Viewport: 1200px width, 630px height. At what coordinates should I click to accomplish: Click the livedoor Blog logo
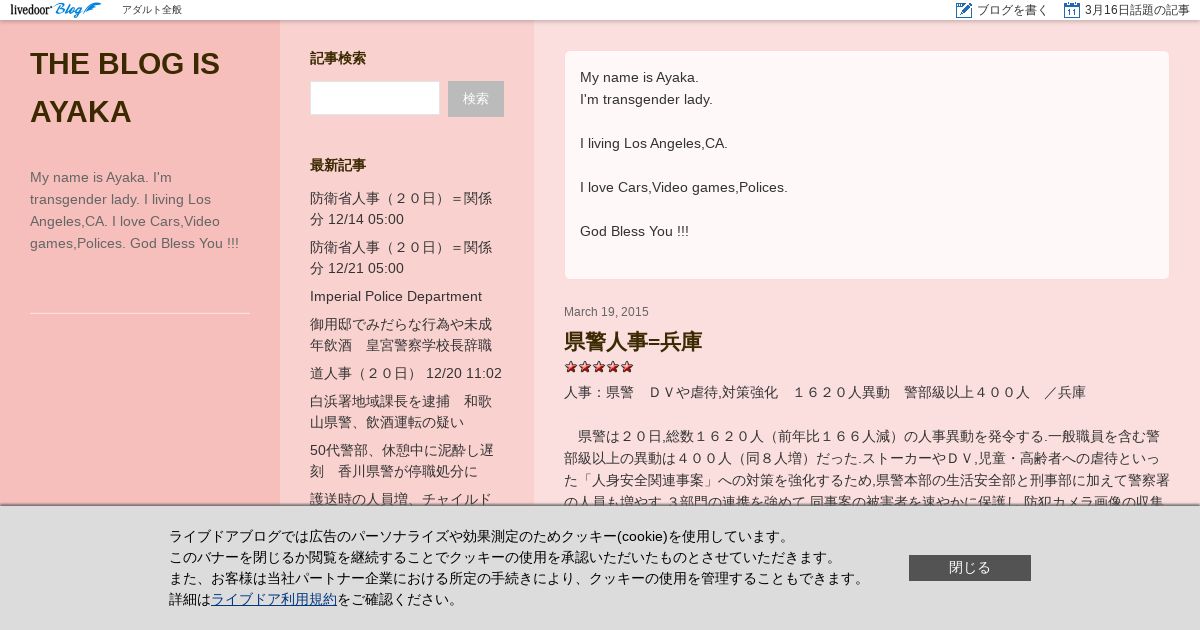coord(55,10)
